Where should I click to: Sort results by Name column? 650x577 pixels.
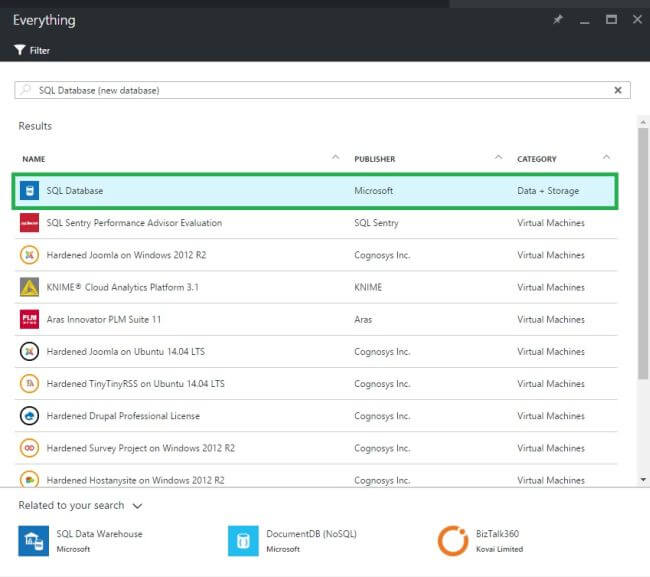pos(34,159)
